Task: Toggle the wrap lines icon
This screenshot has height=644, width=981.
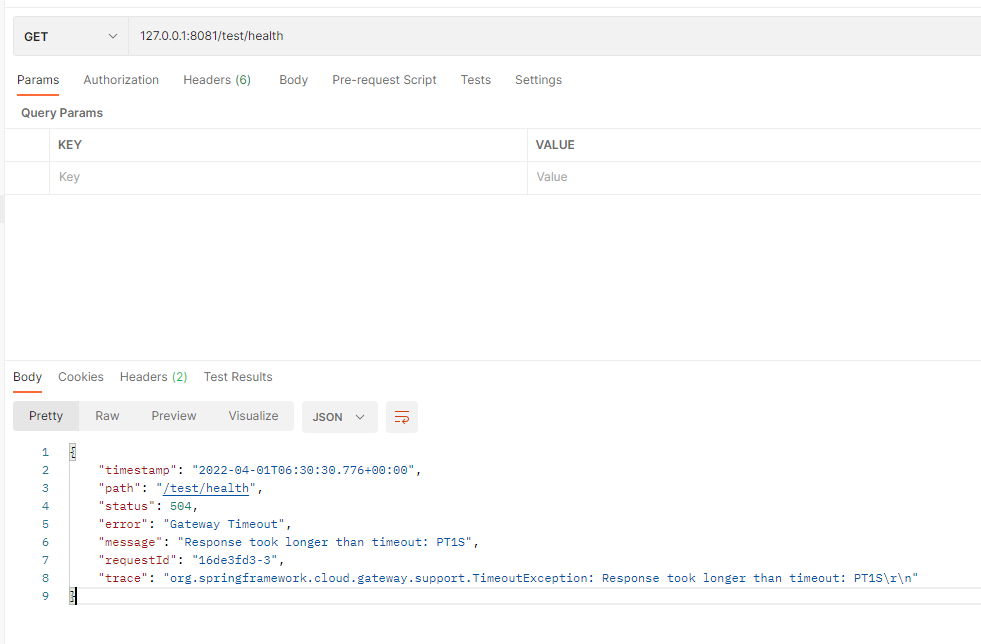Action: pos(402,417)
